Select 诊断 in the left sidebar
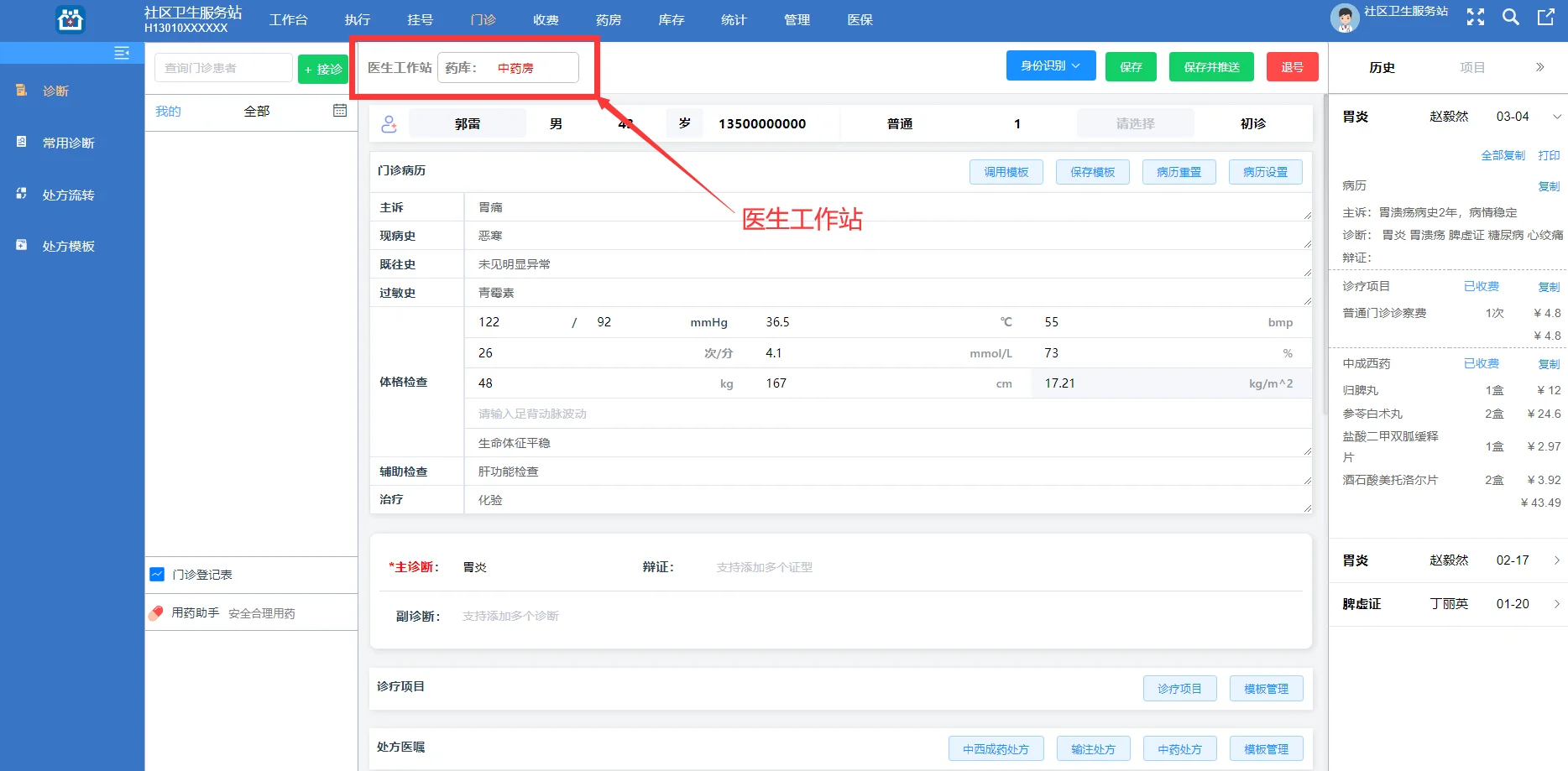Viewport: 1568px width, 771px height. click(55, 91)
